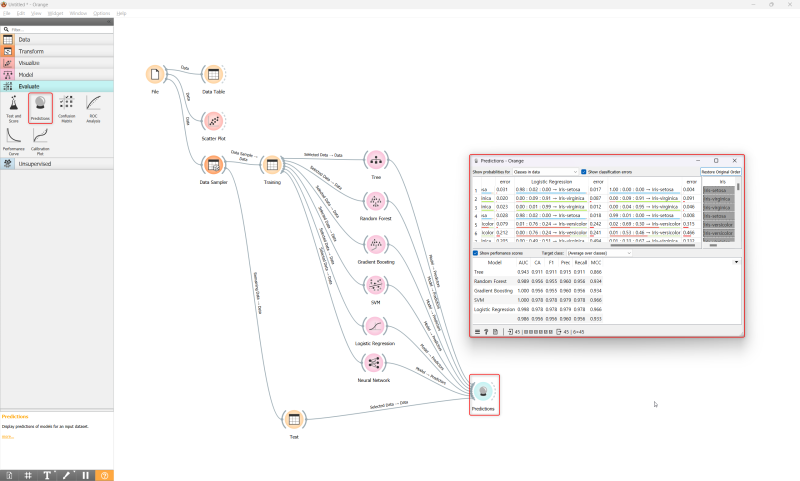
Task: Click the Neural Network node
Action: pos(374,363)
